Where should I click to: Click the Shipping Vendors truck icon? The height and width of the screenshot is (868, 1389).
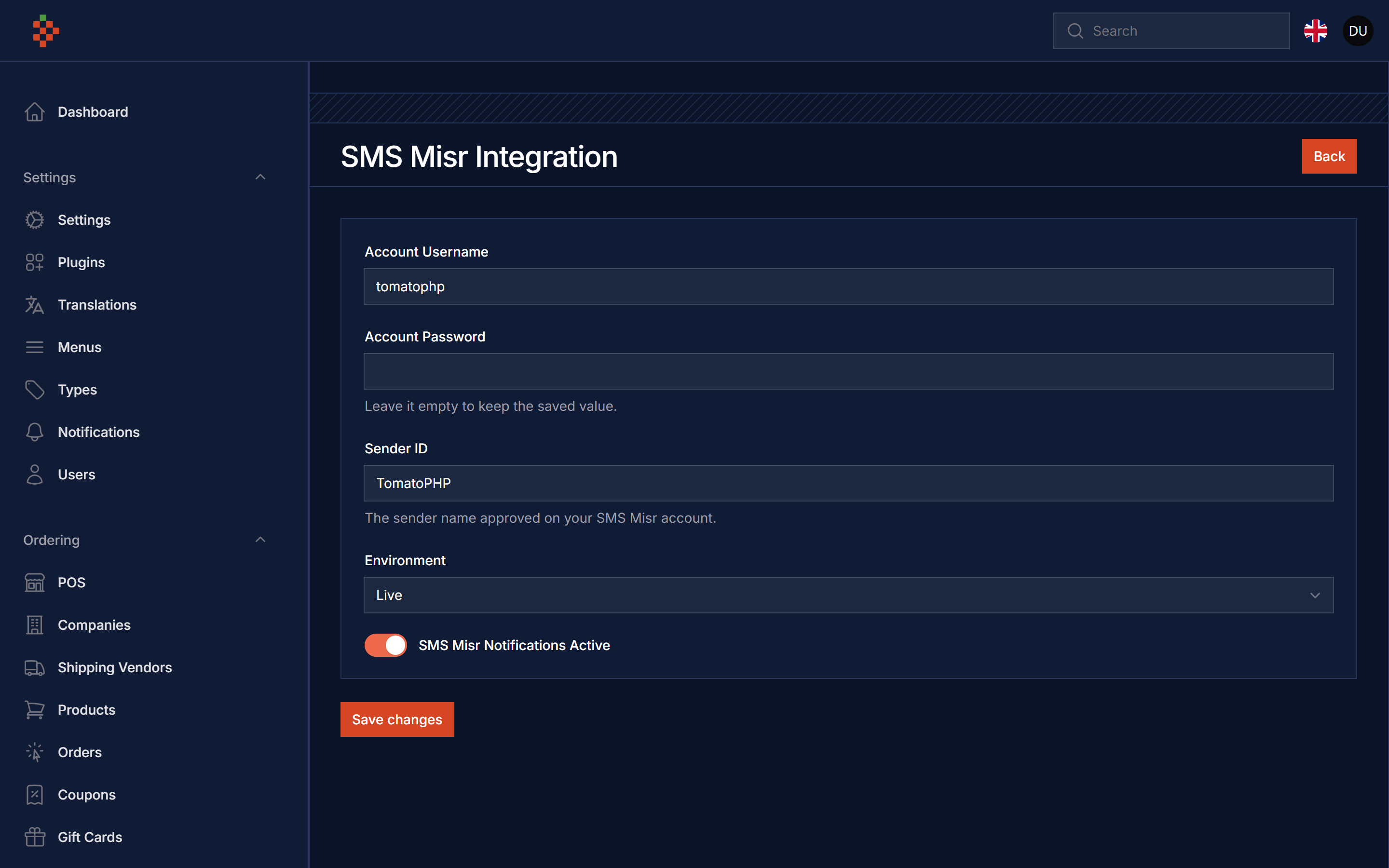pyautogui.click(x=34, y=668)
